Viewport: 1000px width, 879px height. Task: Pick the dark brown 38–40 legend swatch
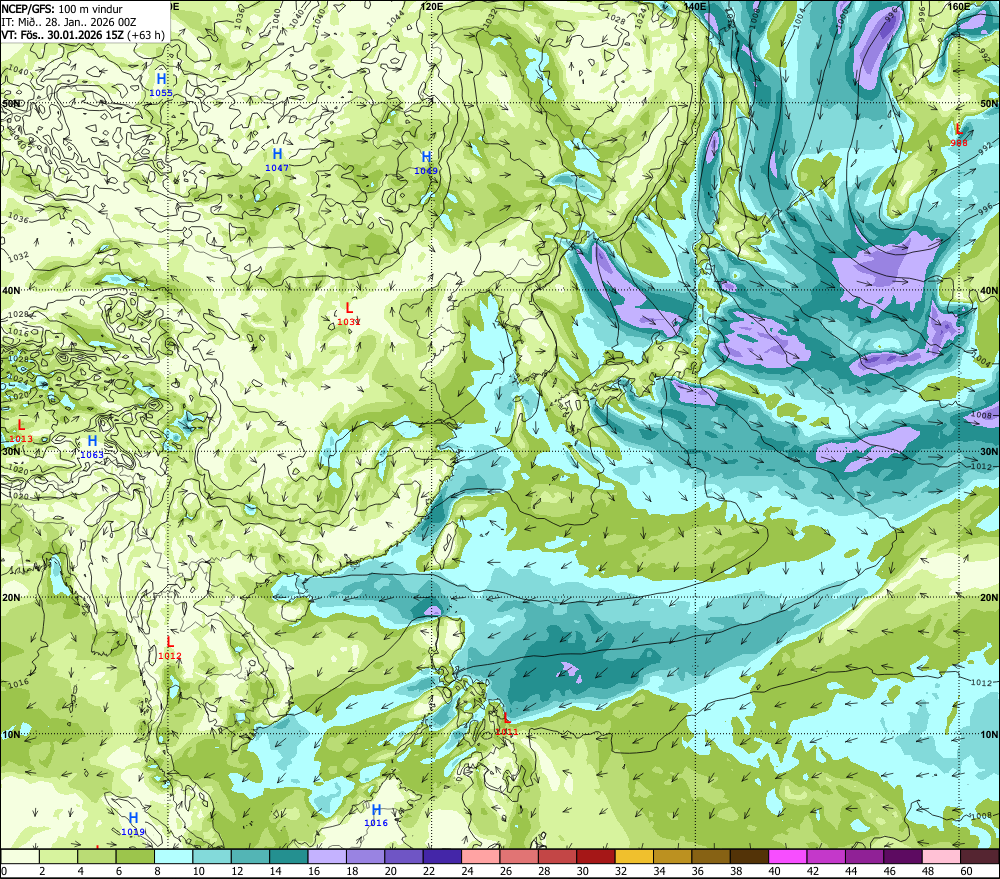[x=749, y=856]
